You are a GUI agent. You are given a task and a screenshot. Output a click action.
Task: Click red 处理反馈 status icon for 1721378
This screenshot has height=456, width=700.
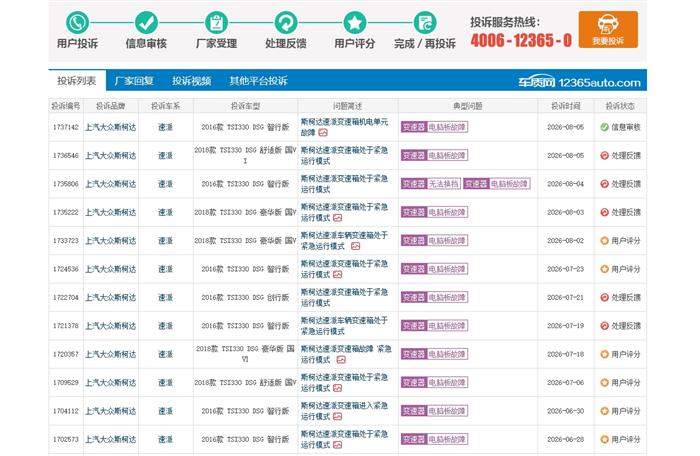click(x=604, y=326)
